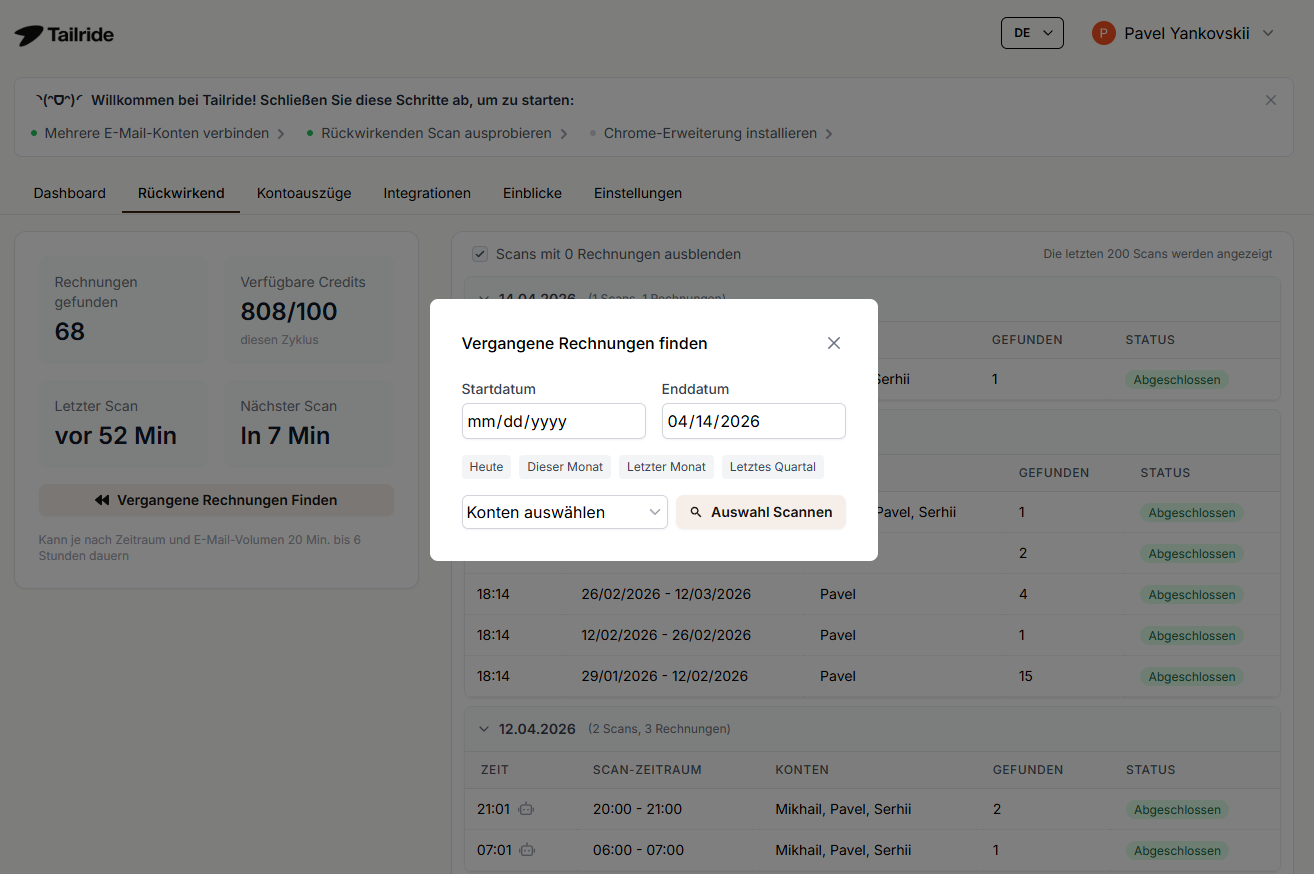
Task: Open the DE language dropdown
Action: [x=1031, y=33]
